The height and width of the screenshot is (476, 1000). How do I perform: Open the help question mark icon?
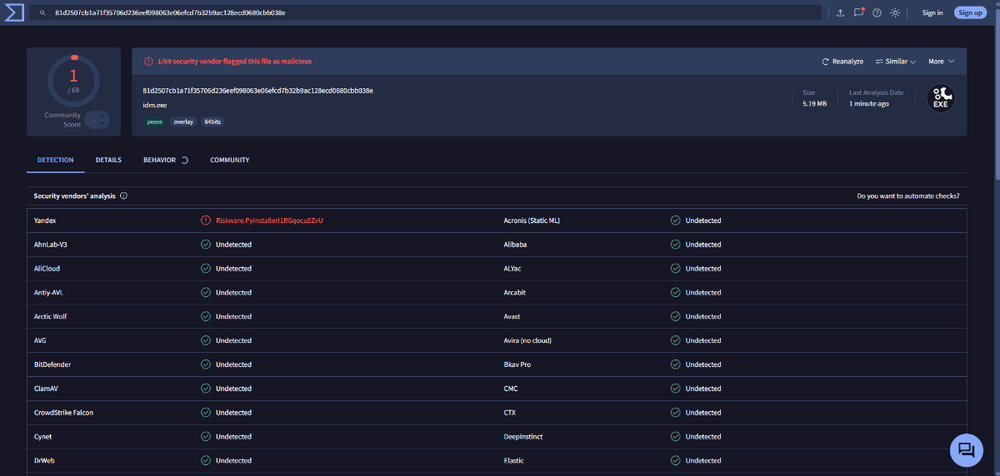click(877, 13)
